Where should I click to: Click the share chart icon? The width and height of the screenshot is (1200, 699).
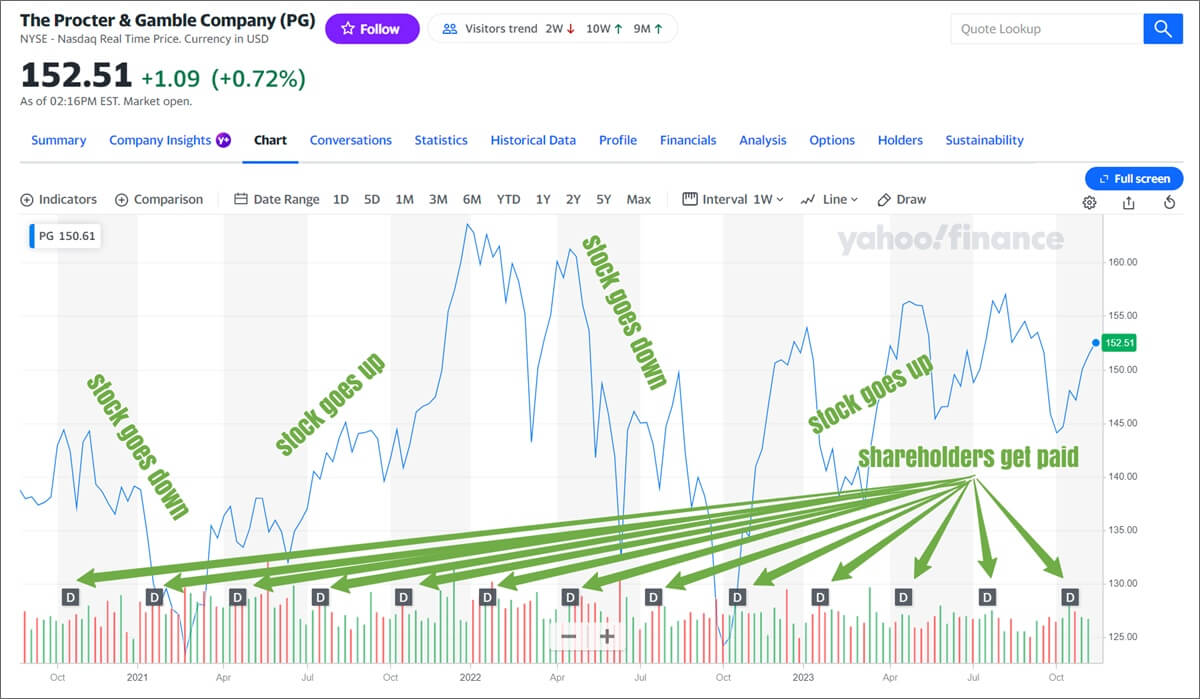coord(1129,203)
